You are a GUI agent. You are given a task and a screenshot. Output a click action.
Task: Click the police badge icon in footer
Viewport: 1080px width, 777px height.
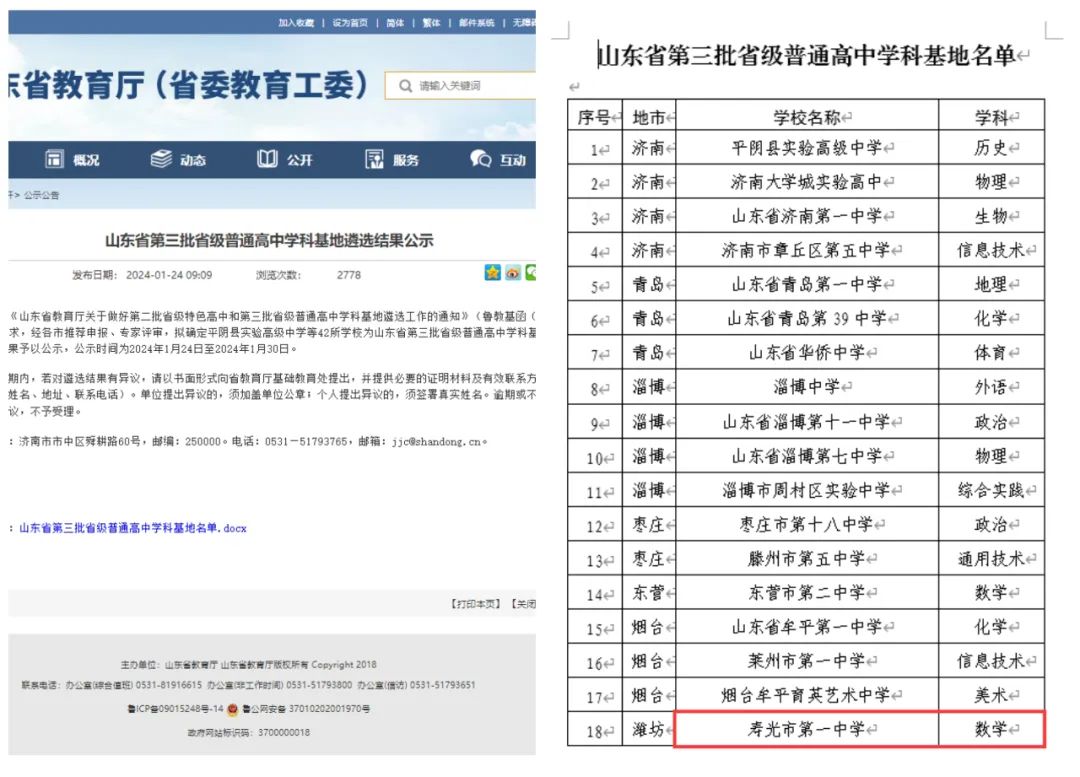tap(232, 709)
